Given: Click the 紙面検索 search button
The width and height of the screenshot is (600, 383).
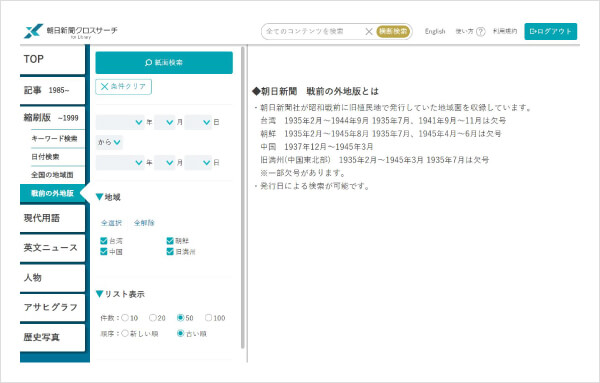Looking at the screenshot, I should click(164, 62).
